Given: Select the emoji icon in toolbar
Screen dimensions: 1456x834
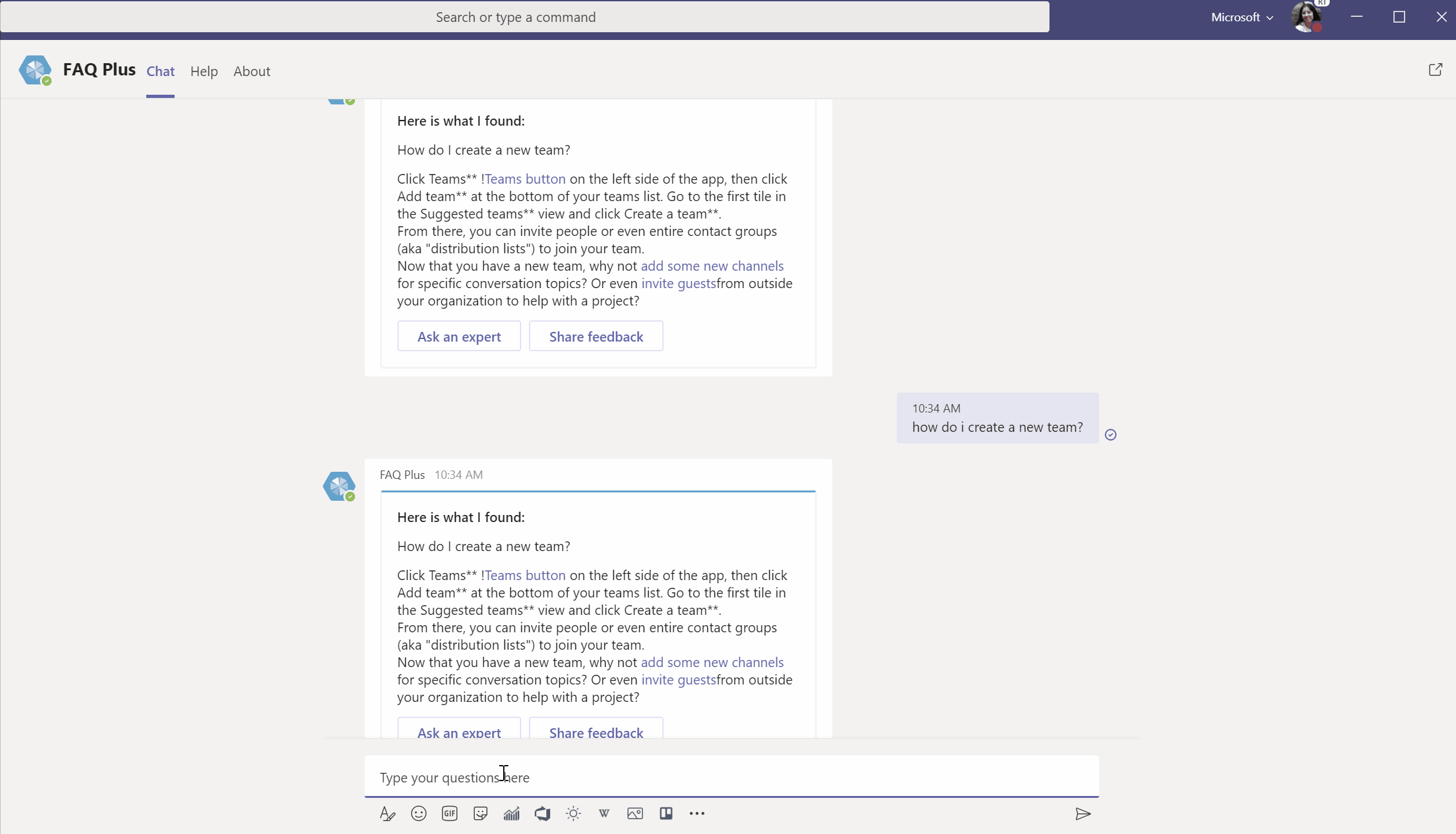Looking at the screenshot, I should (418, 813).
